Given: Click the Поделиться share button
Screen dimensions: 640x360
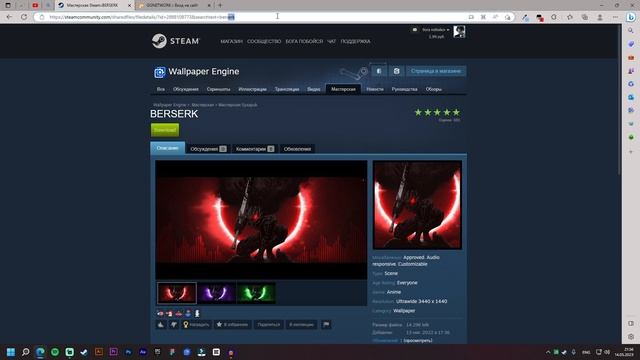Looking at the screenshot, I should [269, 324].
